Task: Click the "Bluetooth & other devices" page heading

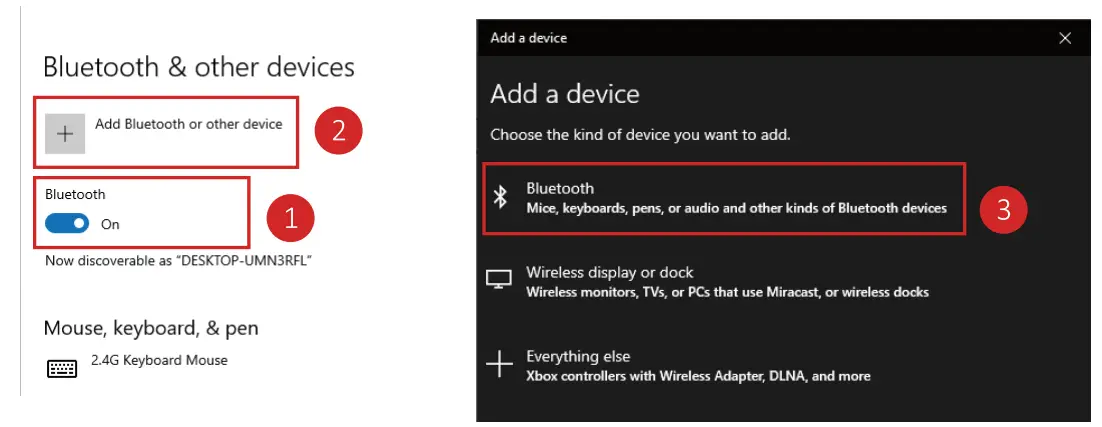Action: pos(199,67)
